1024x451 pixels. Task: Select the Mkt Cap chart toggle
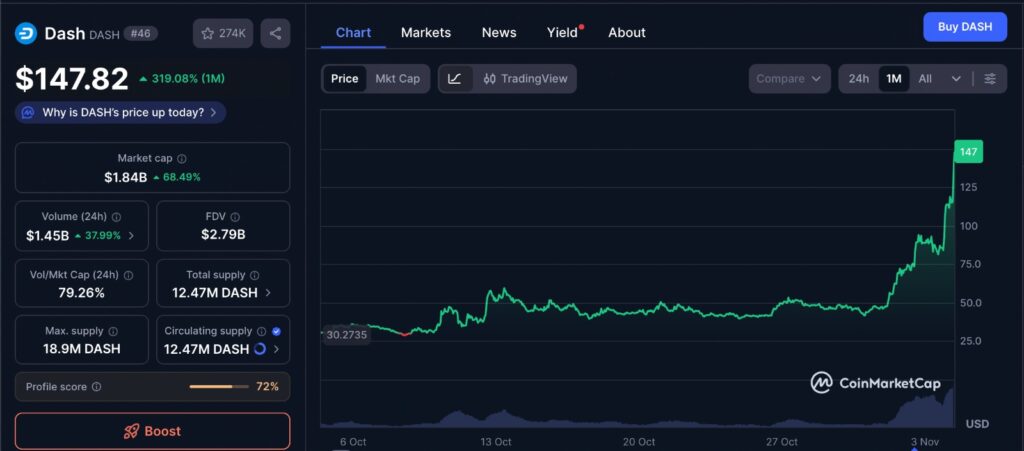pos(398,79)
